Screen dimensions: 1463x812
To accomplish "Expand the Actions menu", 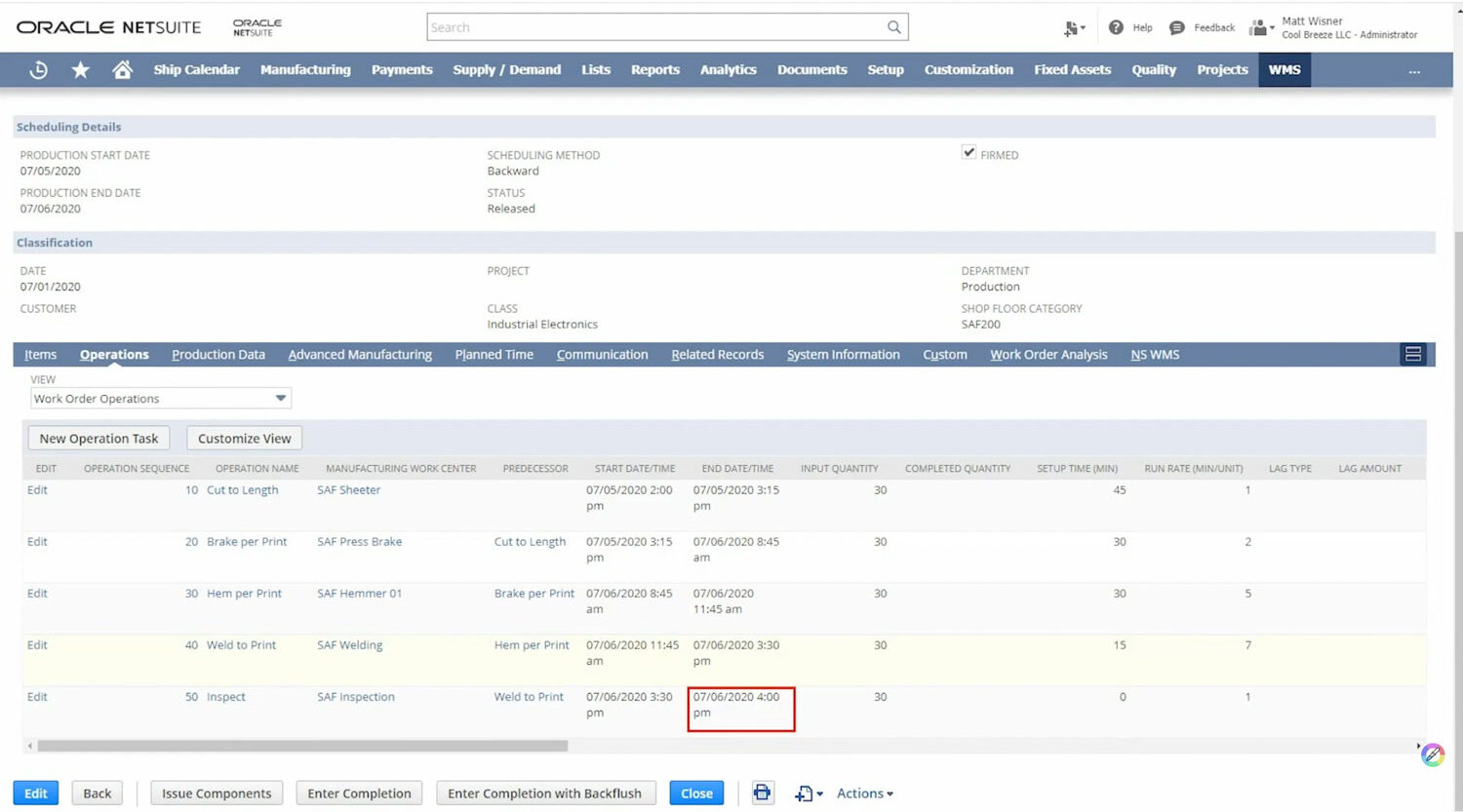I will point(865,793).
